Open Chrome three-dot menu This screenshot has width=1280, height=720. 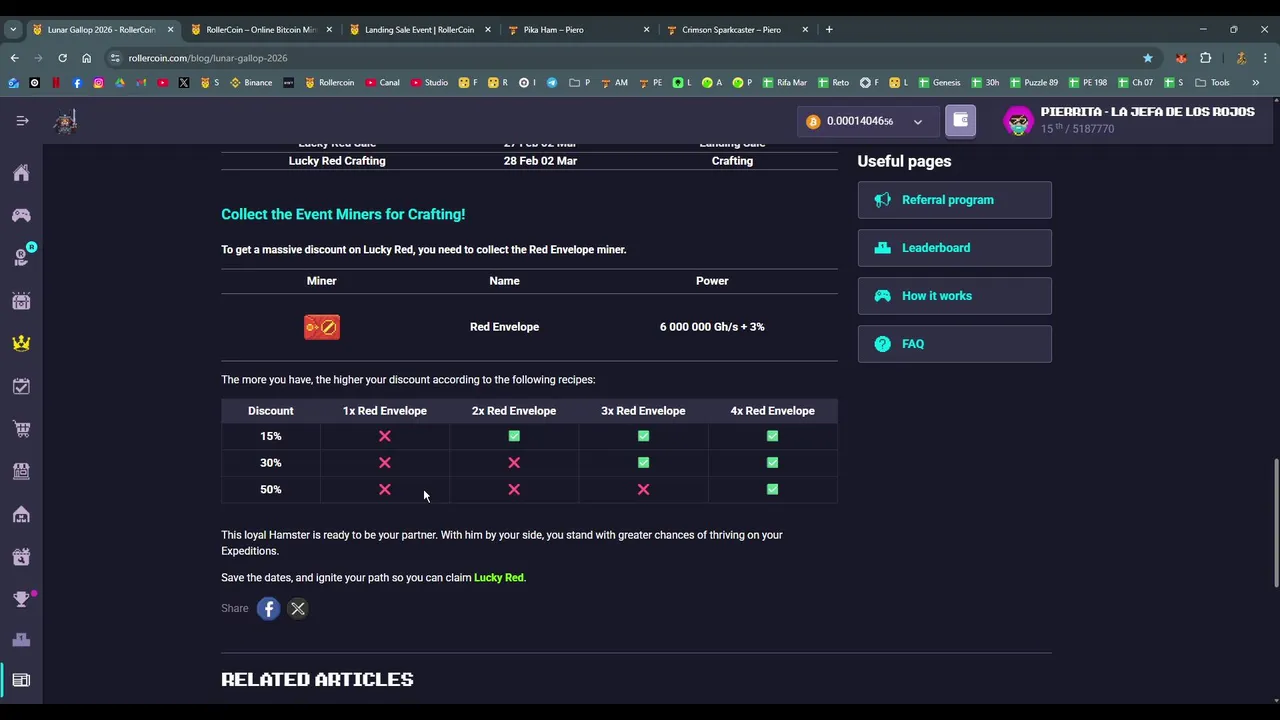click(x=1265, y=58)
